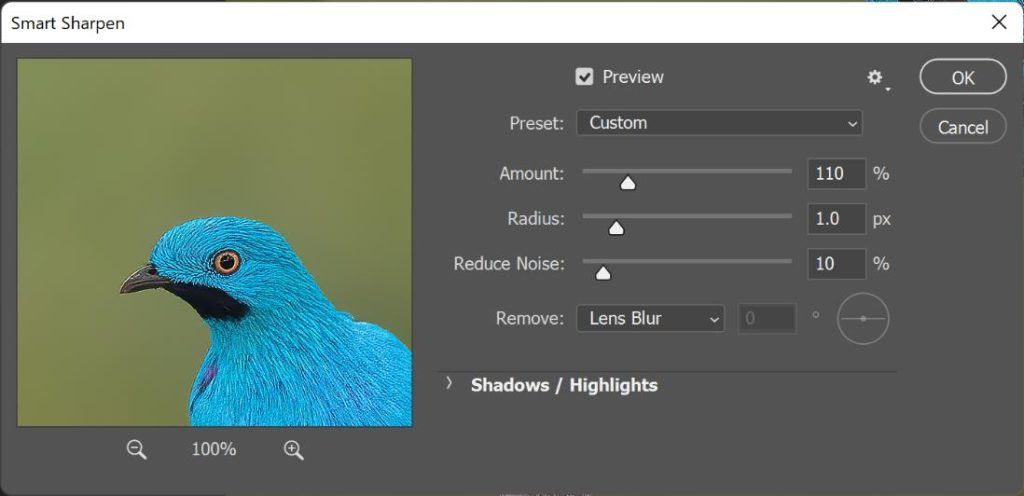Image resolution: width=1024 pixels, height=496 pixels.
Task: Click the Reduce Noise value field
Action: point(837,264)
